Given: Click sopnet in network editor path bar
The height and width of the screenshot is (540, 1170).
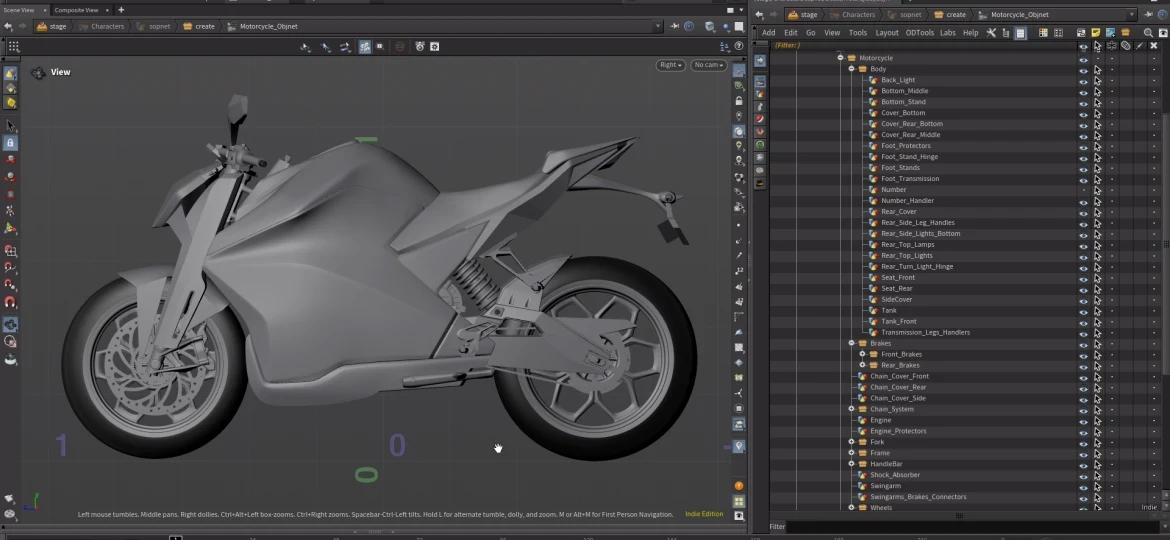Looking at the screenshot, I should coord(904,14).
